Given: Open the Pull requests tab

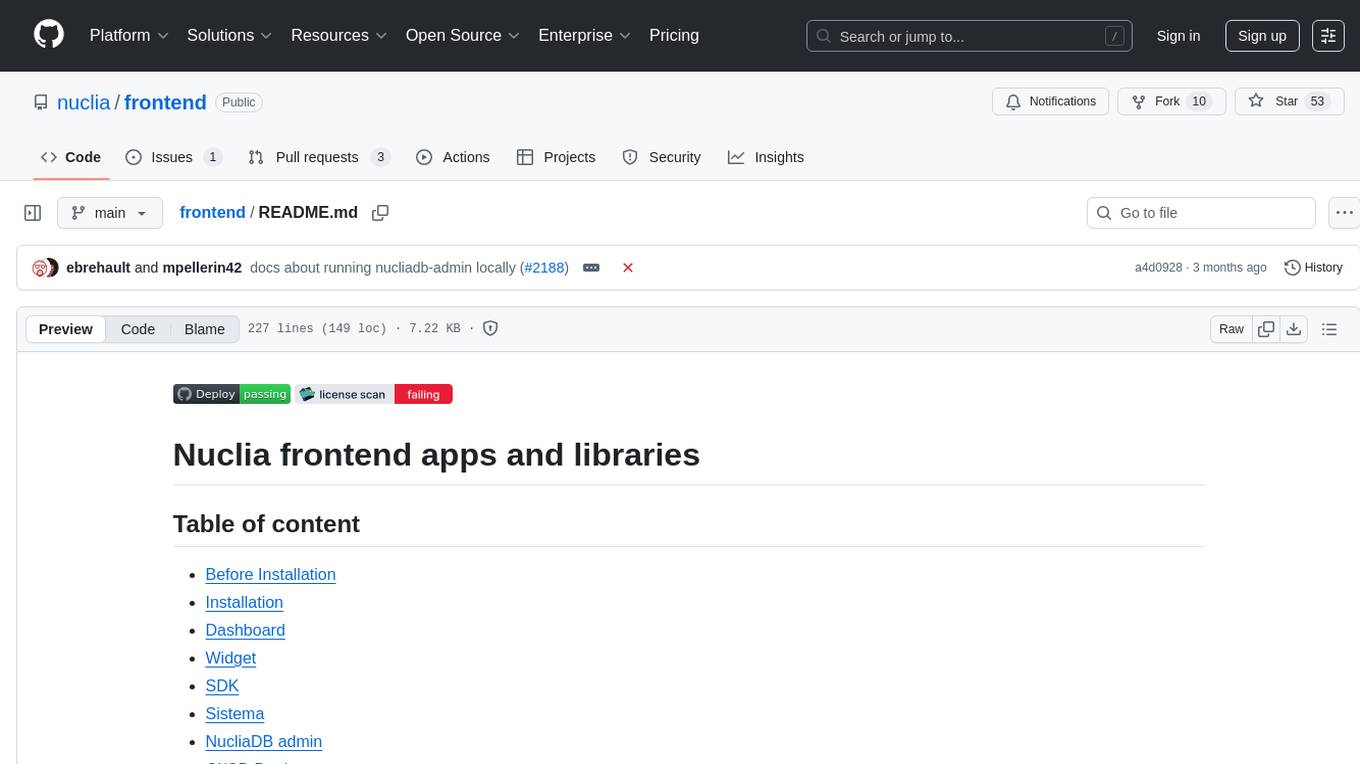Looking at the screenshot, I should coord(318,157).
